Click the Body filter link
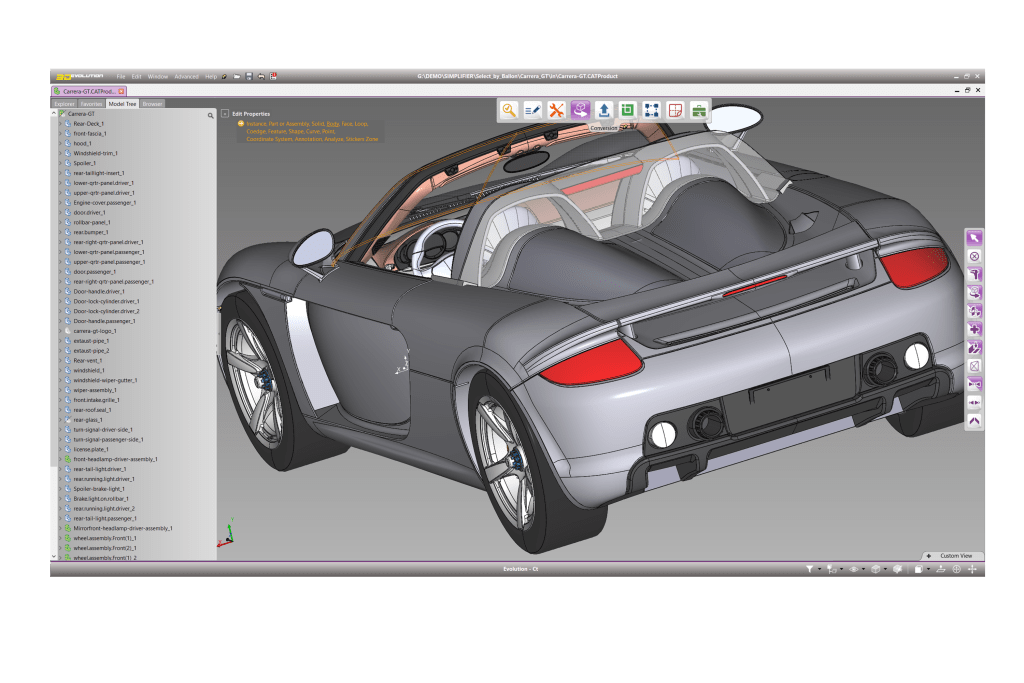 (333, 124)
